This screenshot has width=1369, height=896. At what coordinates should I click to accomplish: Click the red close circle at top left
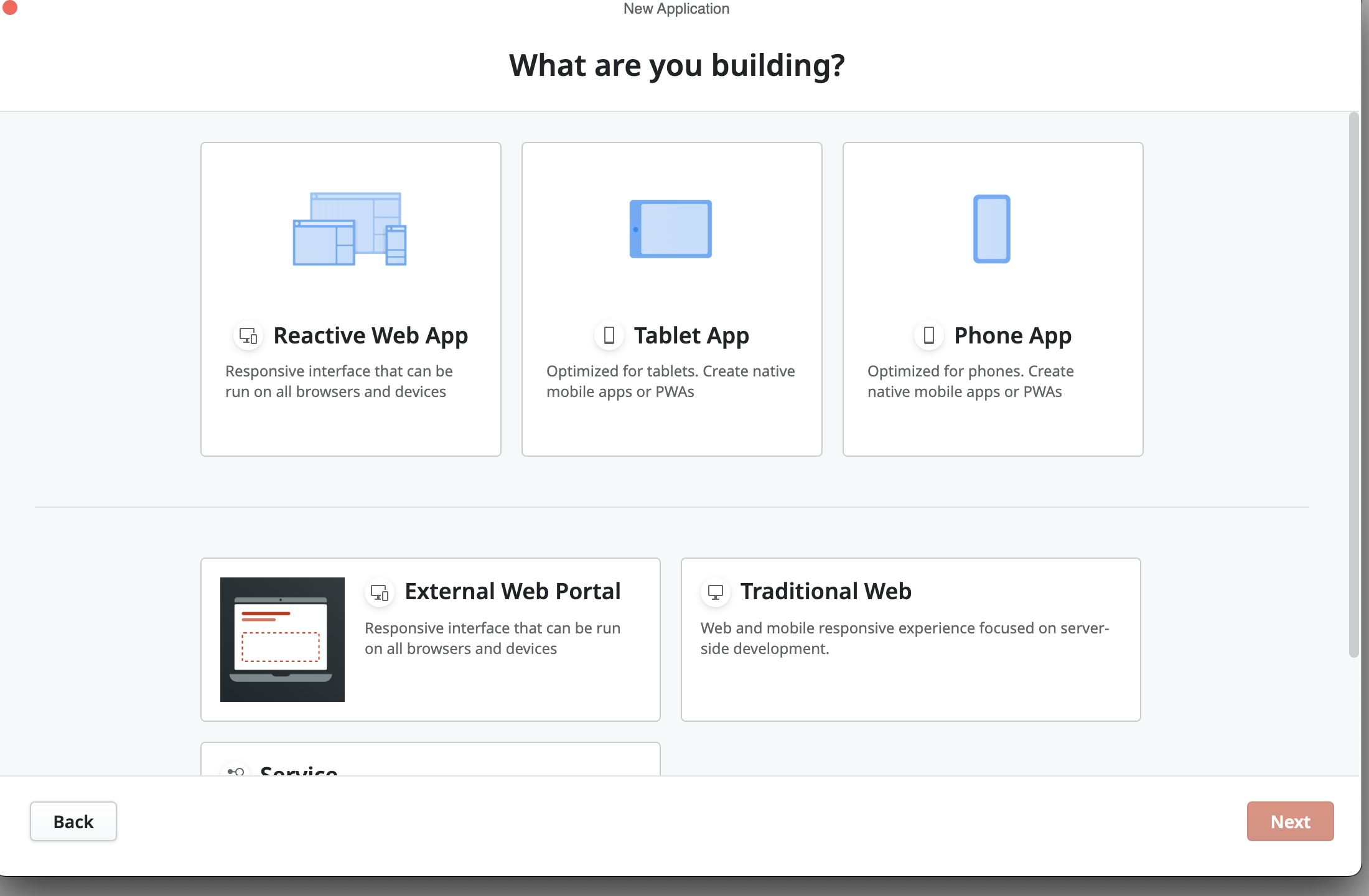click(x=10, y=8)
